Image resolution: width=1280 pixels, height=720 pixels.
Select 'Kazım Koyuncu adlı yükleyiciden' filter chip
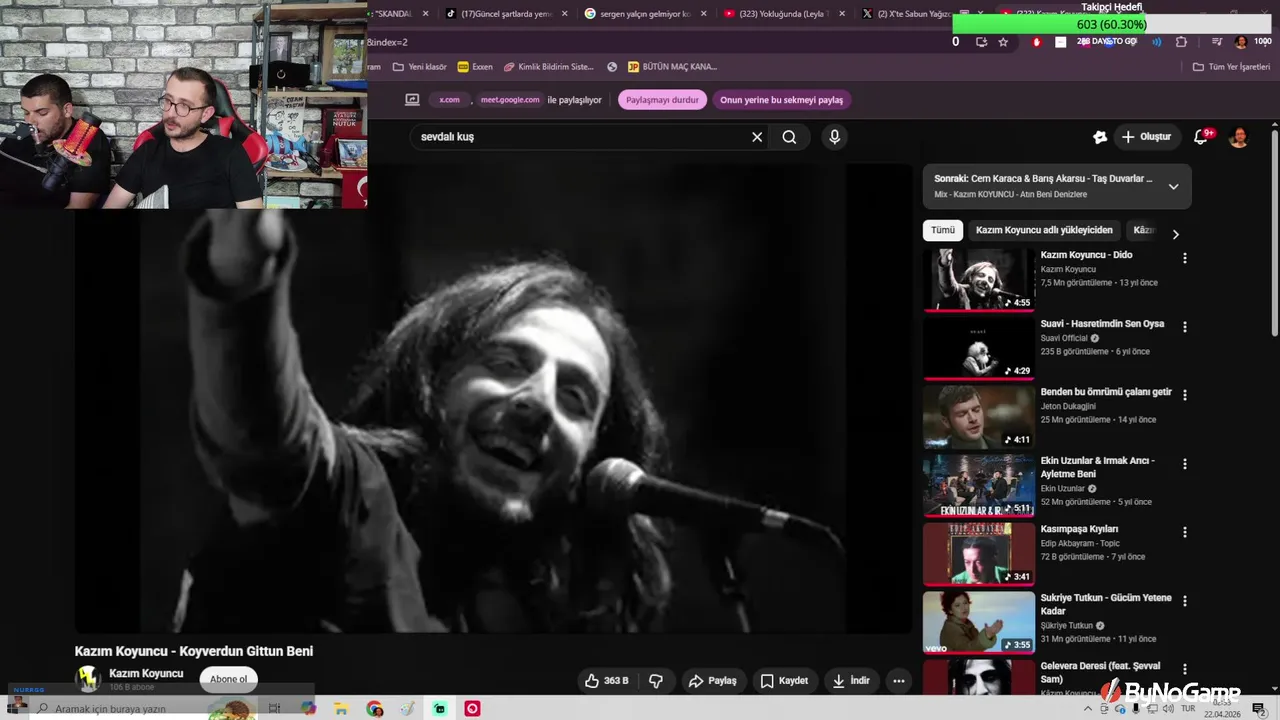pos(1044,230)
